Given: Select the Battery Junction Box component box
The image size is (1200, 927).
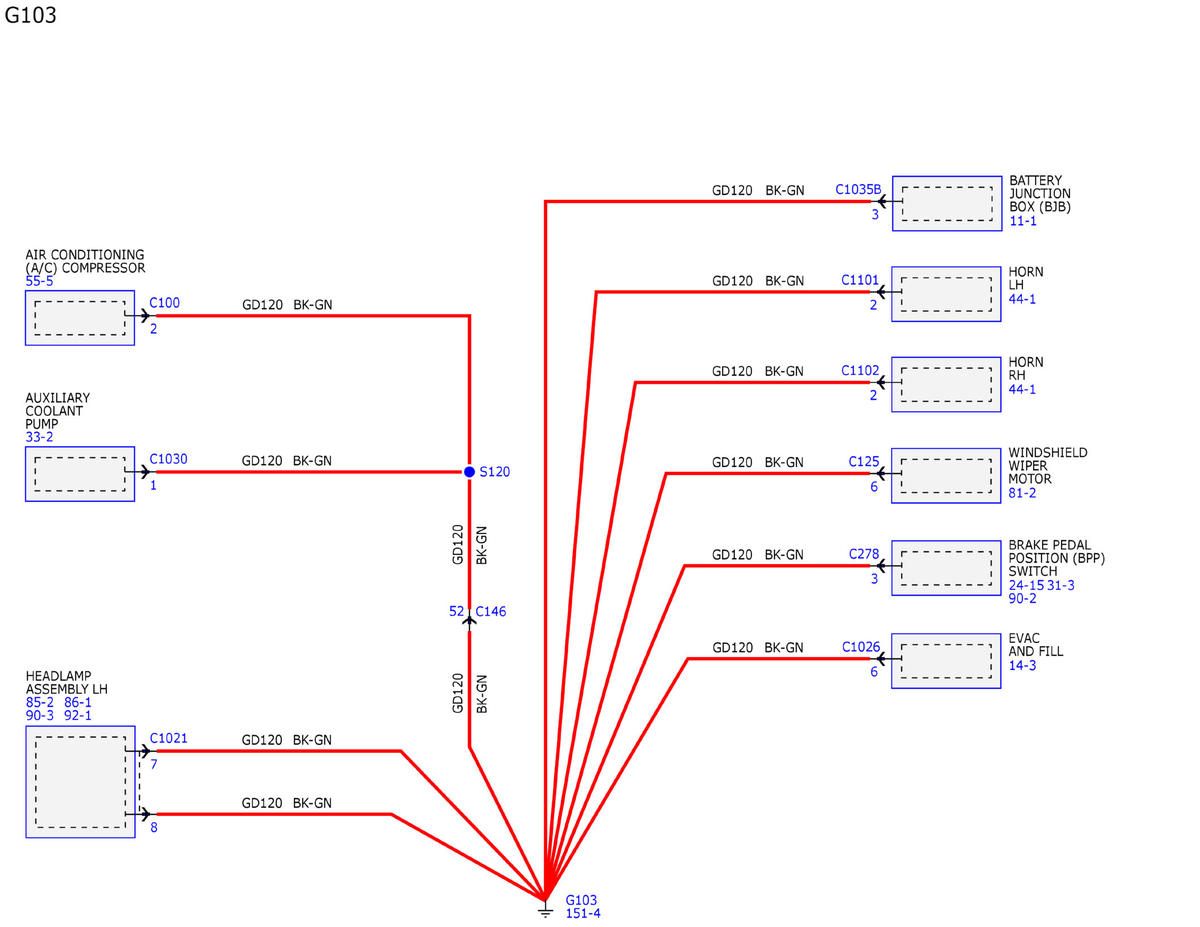Looking at the screenshot, I should click(947, 204).
